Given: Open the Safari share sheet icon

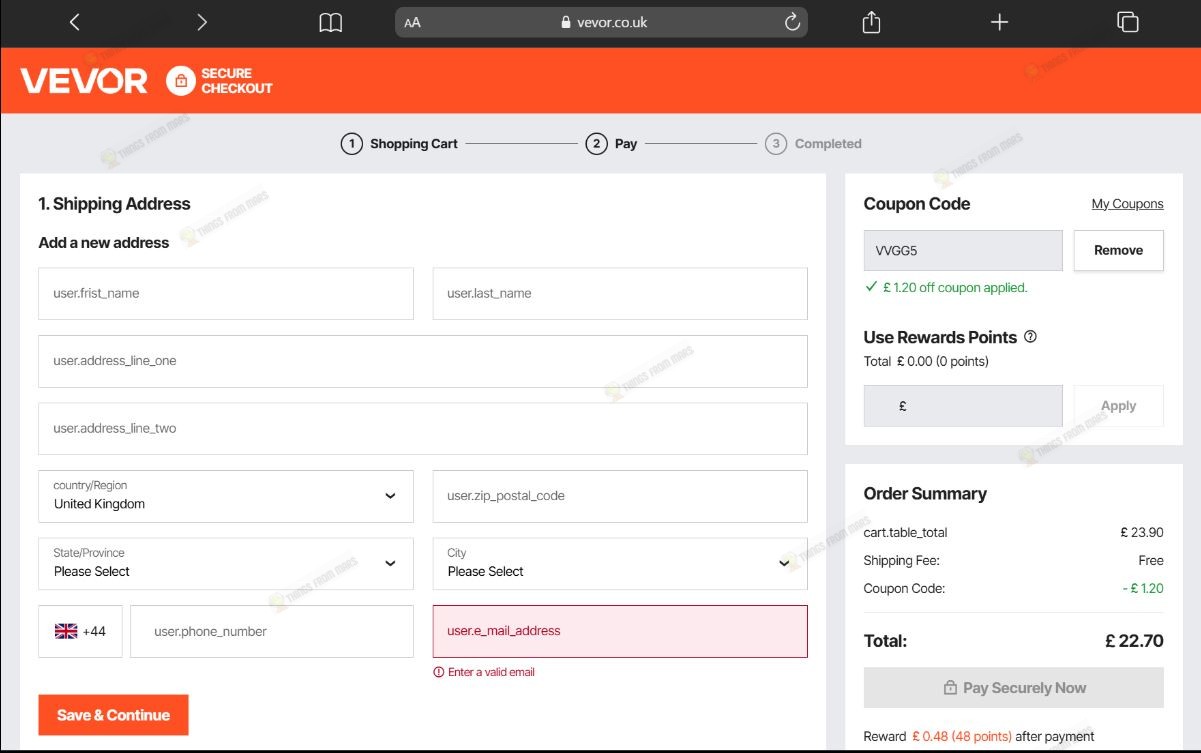Looking at the screenshot, I should pos(871,22).
